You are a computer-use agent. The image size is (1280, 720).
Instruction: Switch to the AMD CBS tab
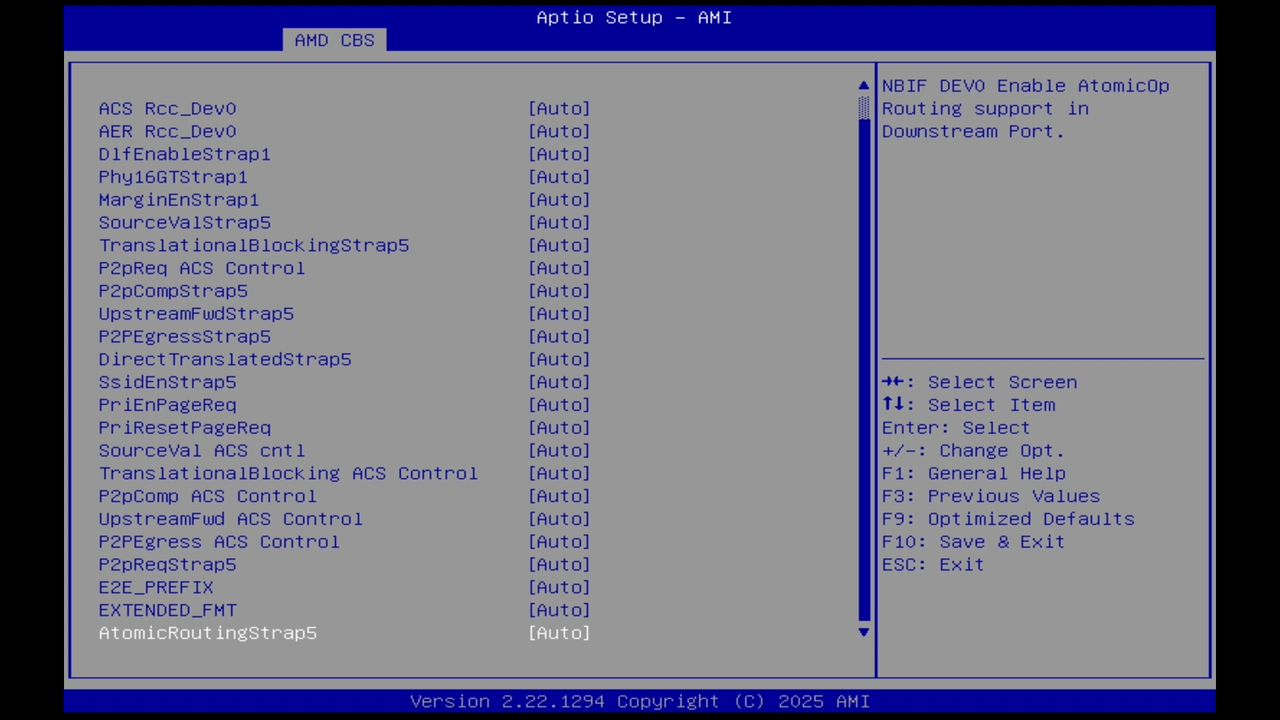tap(334, 40)
